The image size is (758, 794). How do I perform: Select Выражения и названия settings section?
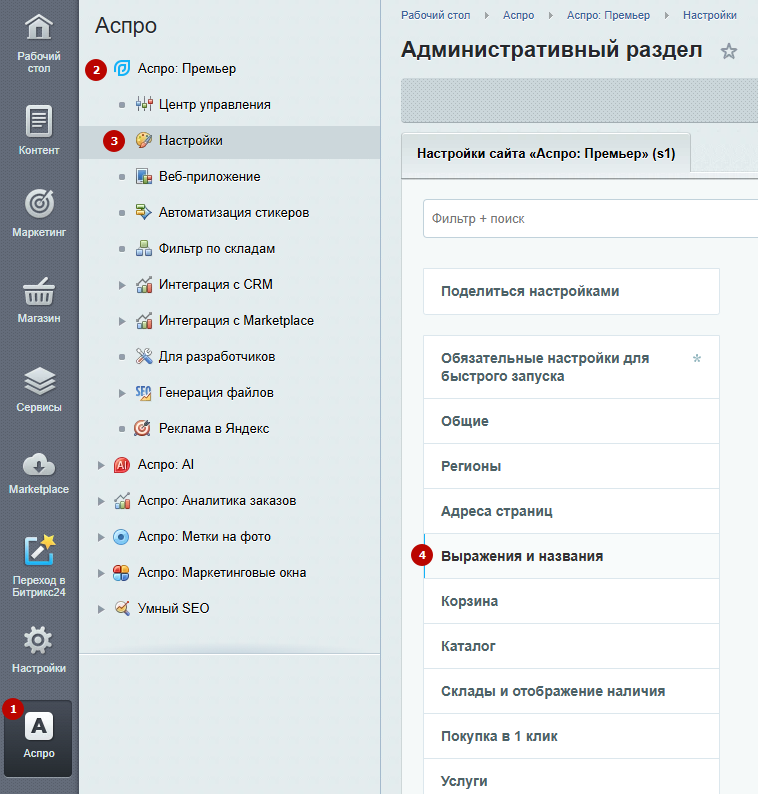pyautogui.click(x=571, y=556)
